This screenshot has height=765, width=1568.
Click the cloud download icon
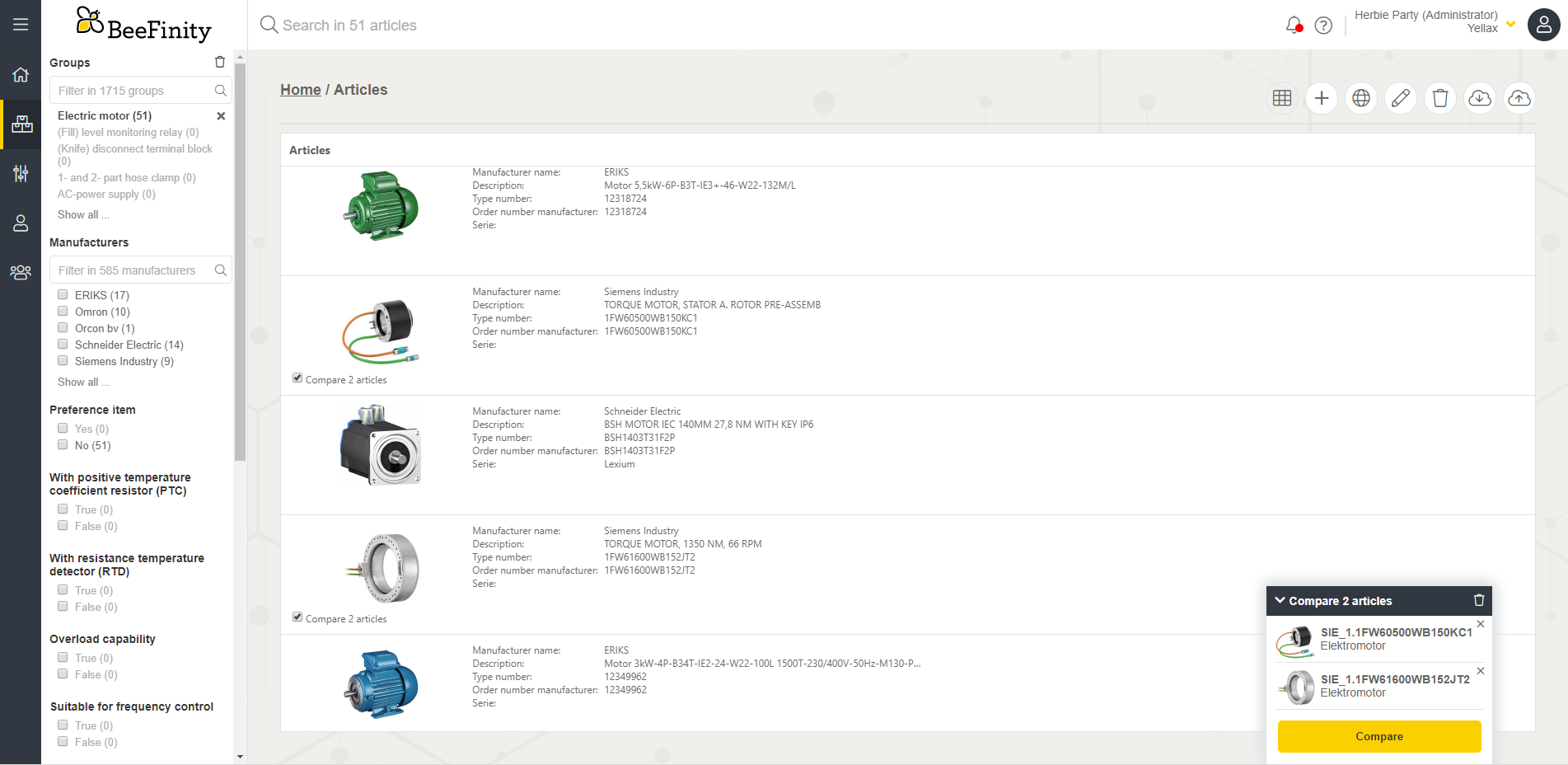[x=1480, y=98]
